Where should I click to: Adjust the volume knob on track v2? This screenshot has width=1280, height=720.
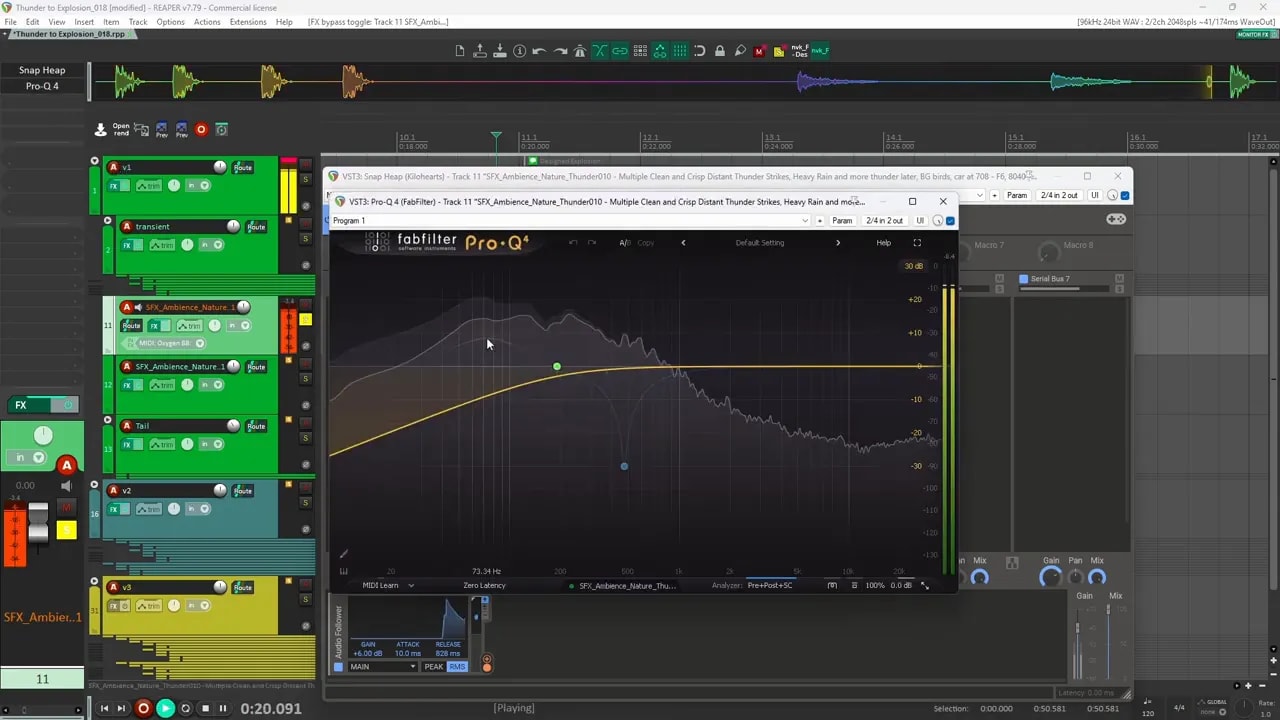(220, 491)
